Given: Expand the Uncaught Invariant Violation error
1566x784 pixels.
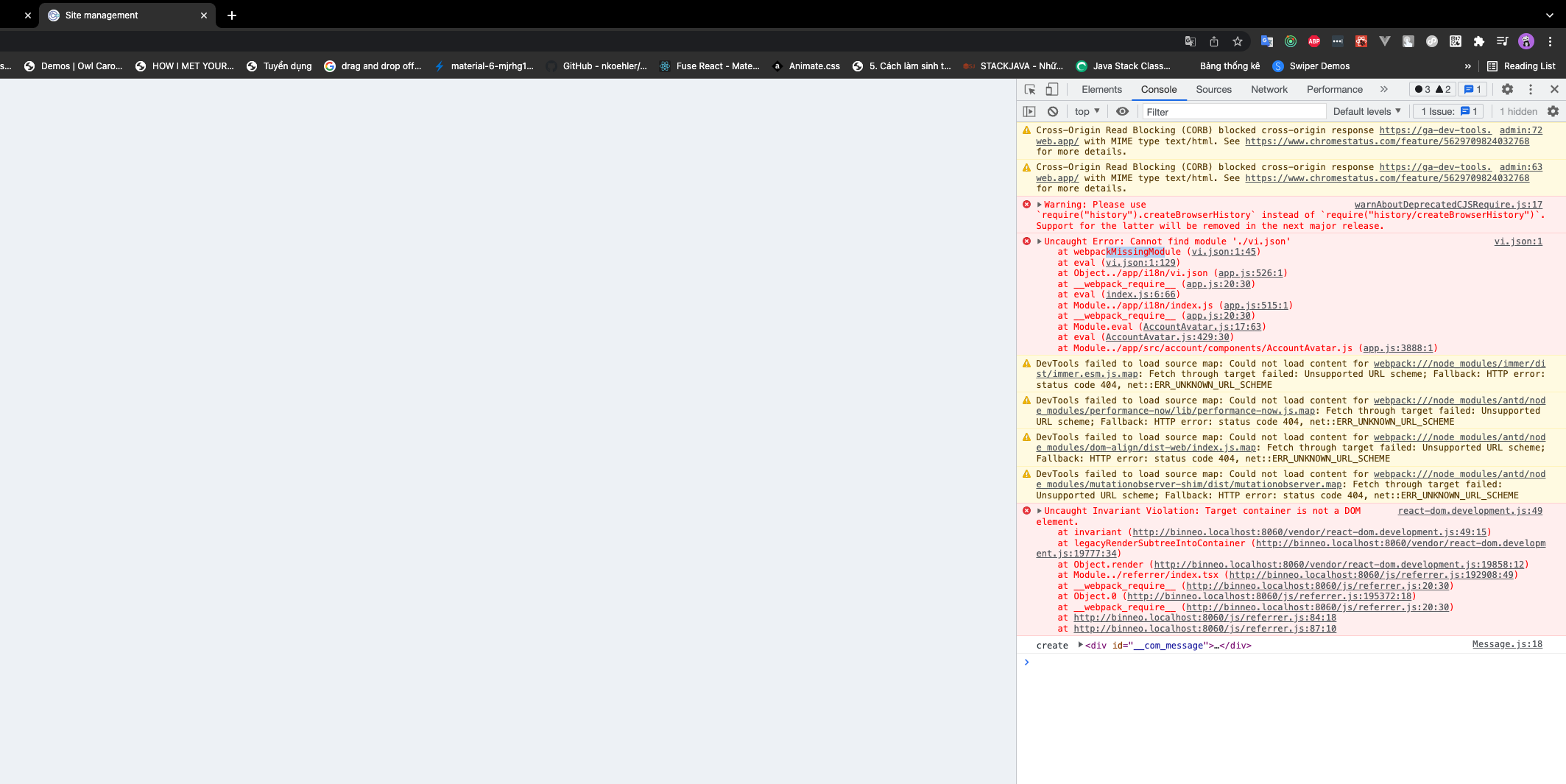Looking at the screenshot, I should (1040, 511).
